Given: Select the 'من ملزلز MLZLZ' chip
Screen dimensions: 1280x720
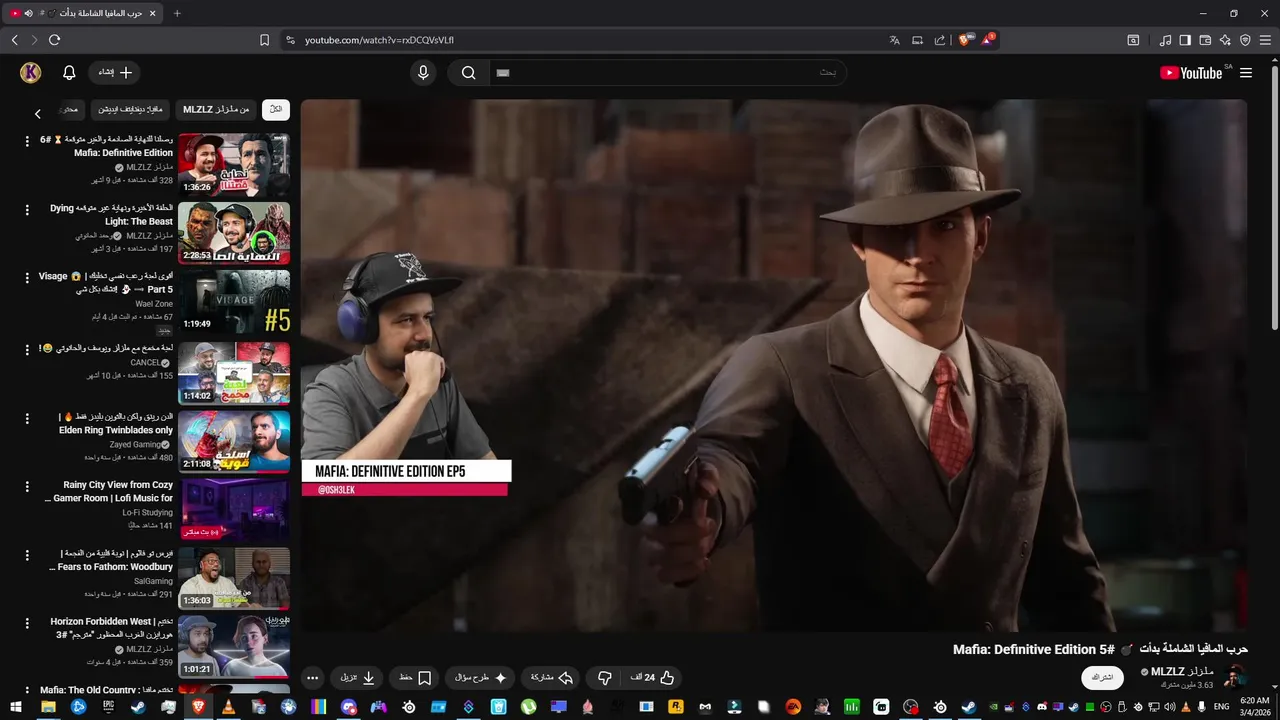Looking at the screenshot, I should coord(216,109).
